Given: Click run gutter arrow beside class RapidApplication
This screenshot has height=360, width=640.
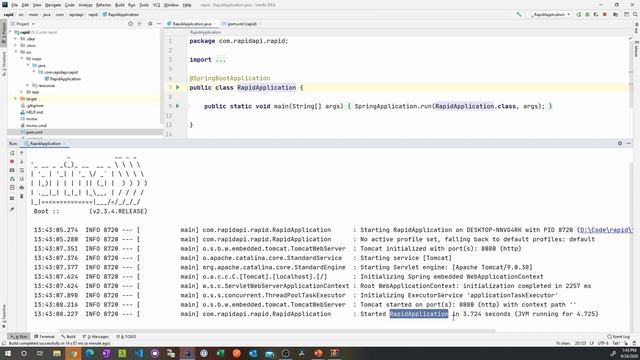Looking at the screenshot, I should [x=178, y=87].
